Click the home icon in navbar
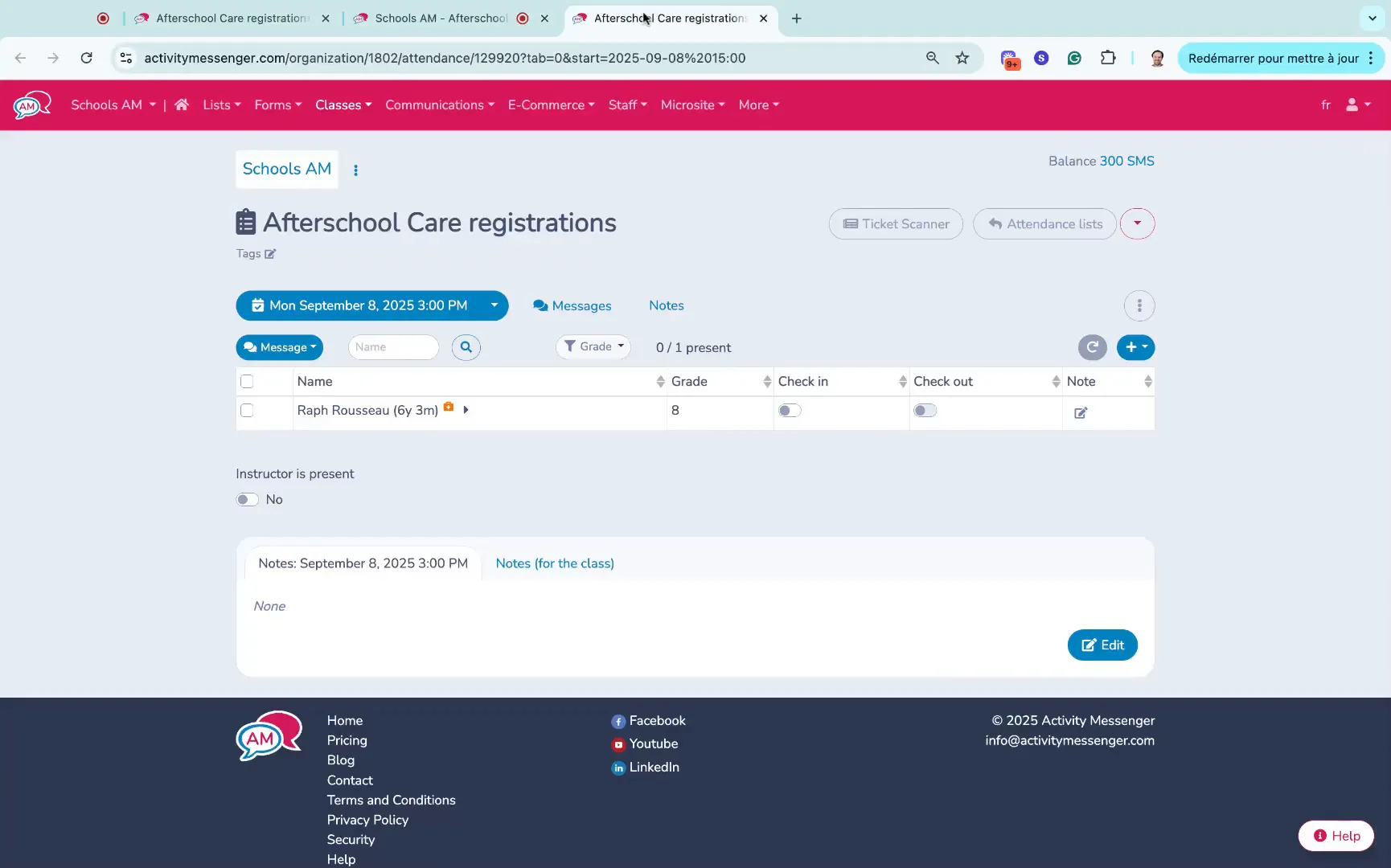 coord(182,104)
